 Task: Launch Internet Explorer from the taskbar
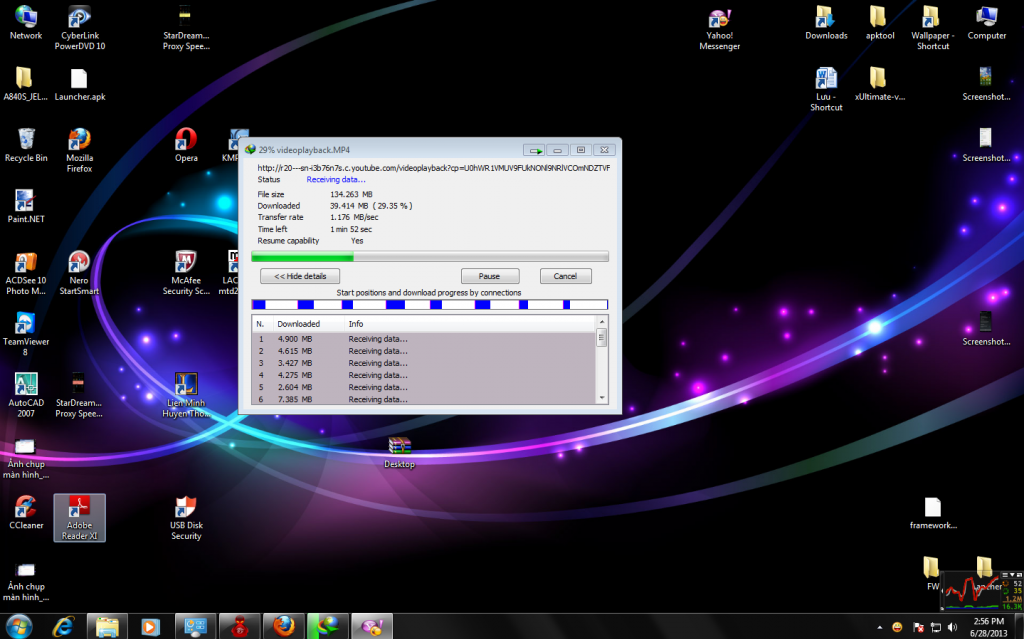point(63,627)
